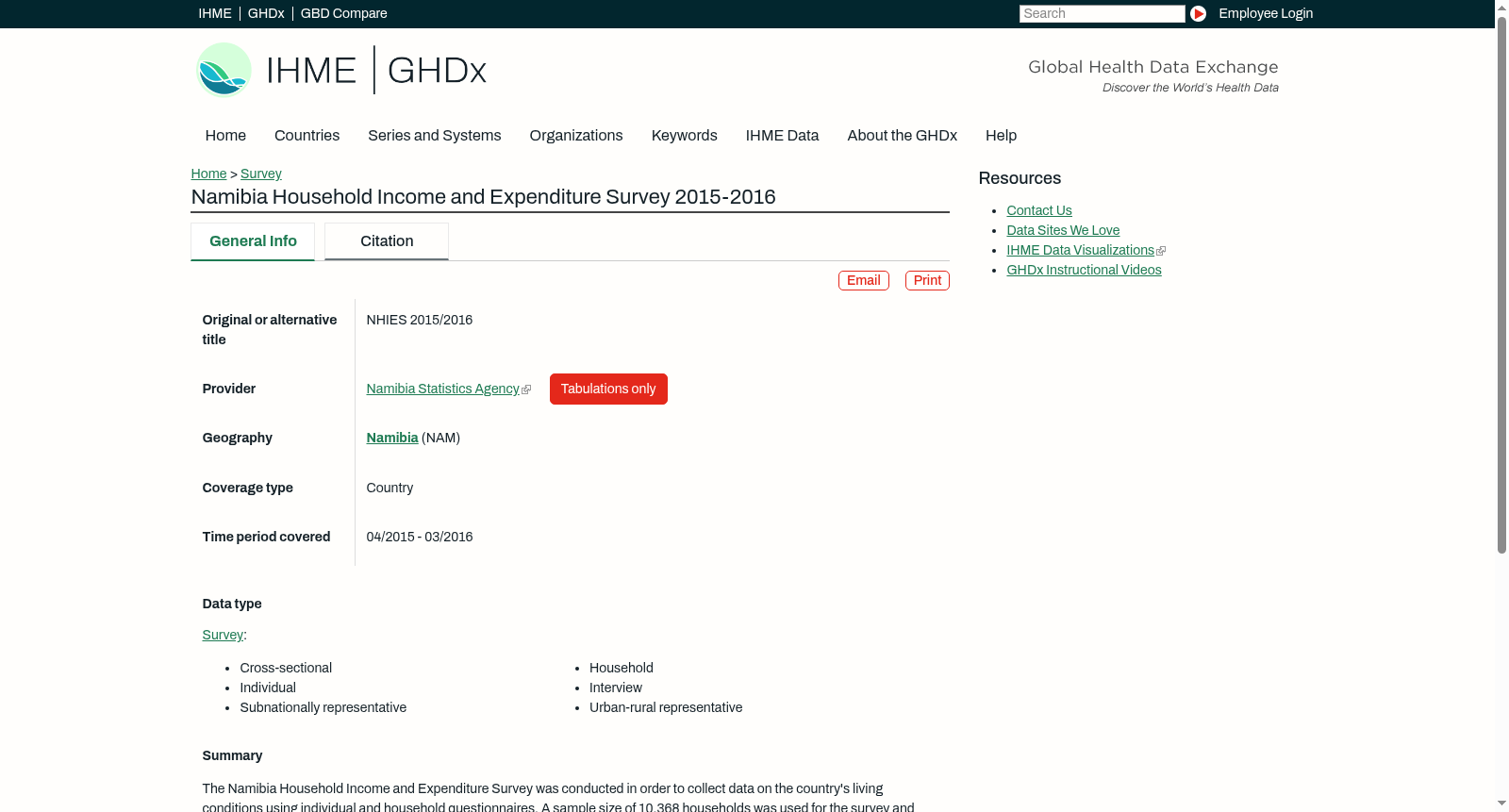The height and width of the screenshot is (812, 1509).
Task: Open Namibia Statistics Agency provider link
Action: [x=442, y=389]
